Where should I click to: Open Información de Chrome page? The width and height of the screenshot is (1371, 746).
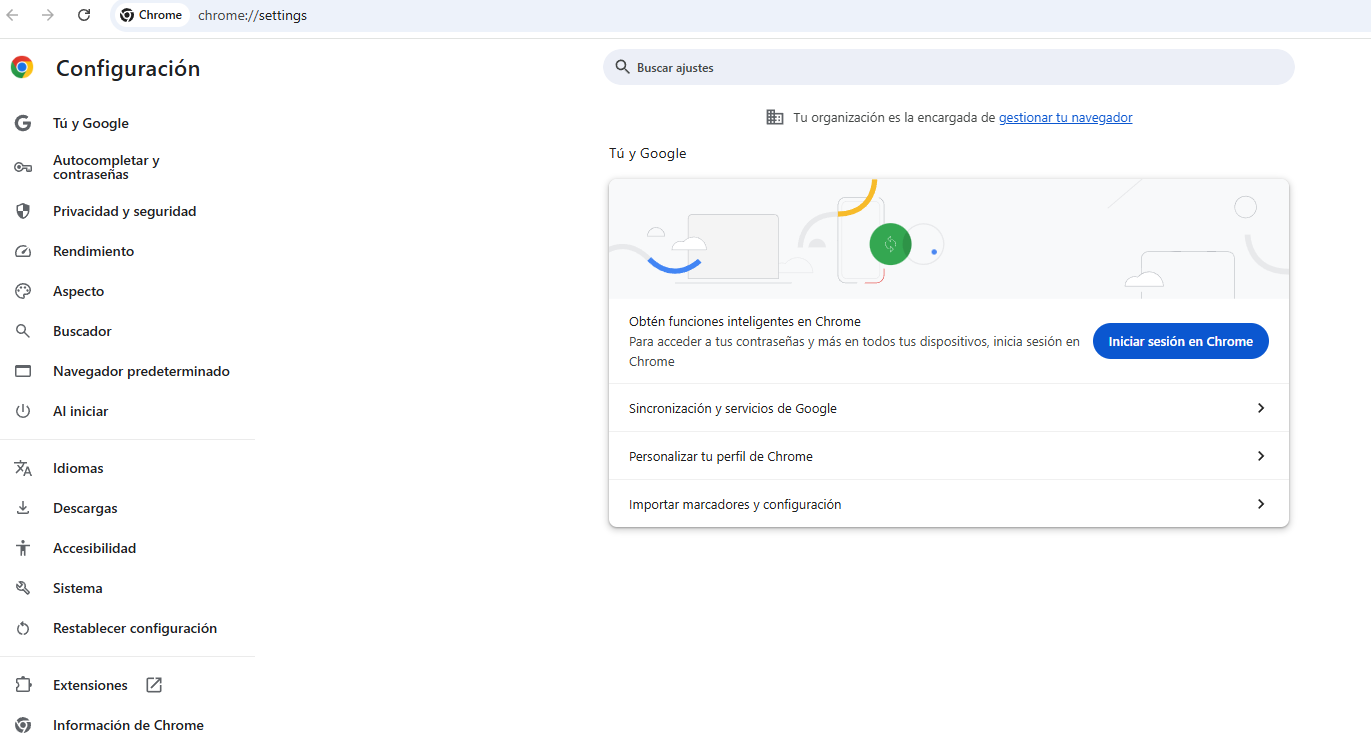point(128,725)
